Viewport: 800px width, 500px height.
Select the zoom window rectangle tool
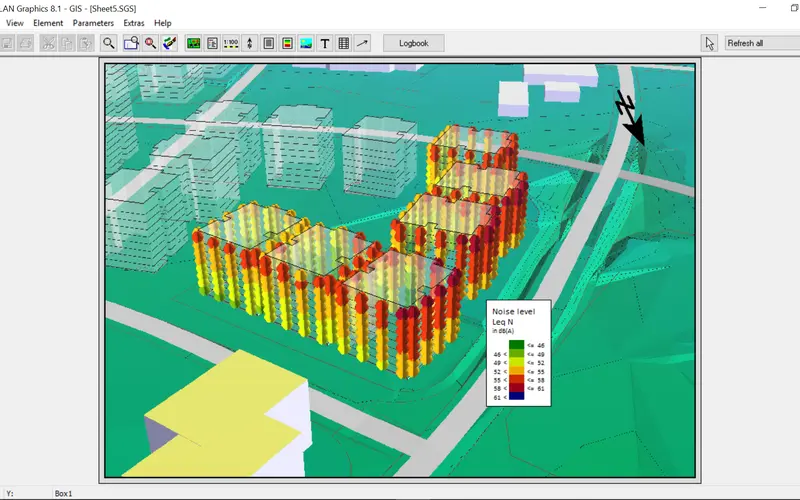click(x=130, y=43)
